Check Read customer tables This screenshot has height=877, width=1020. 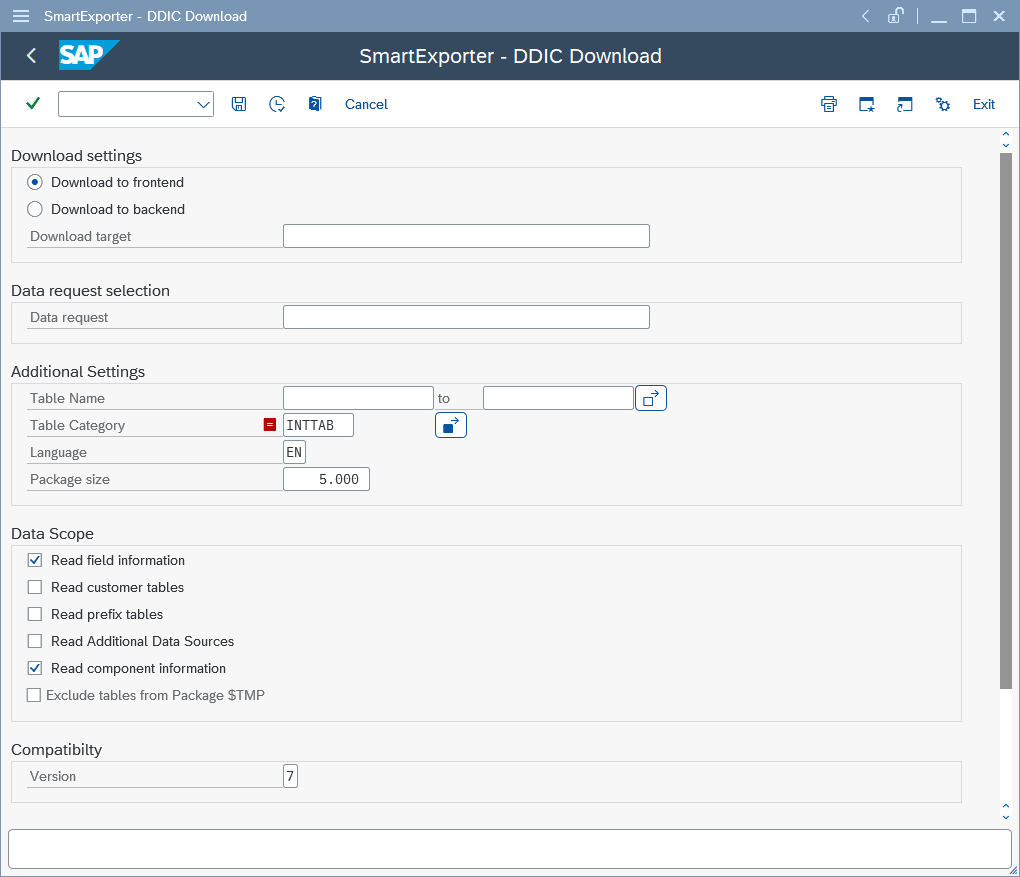35,587
